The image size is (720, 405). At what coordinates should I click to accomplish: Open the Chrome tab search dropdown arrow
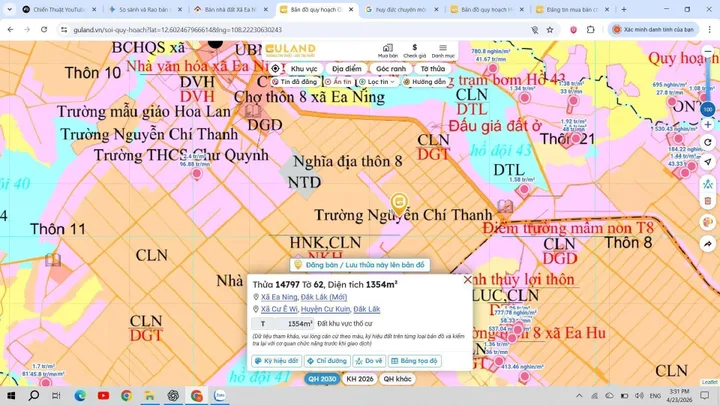9,9
